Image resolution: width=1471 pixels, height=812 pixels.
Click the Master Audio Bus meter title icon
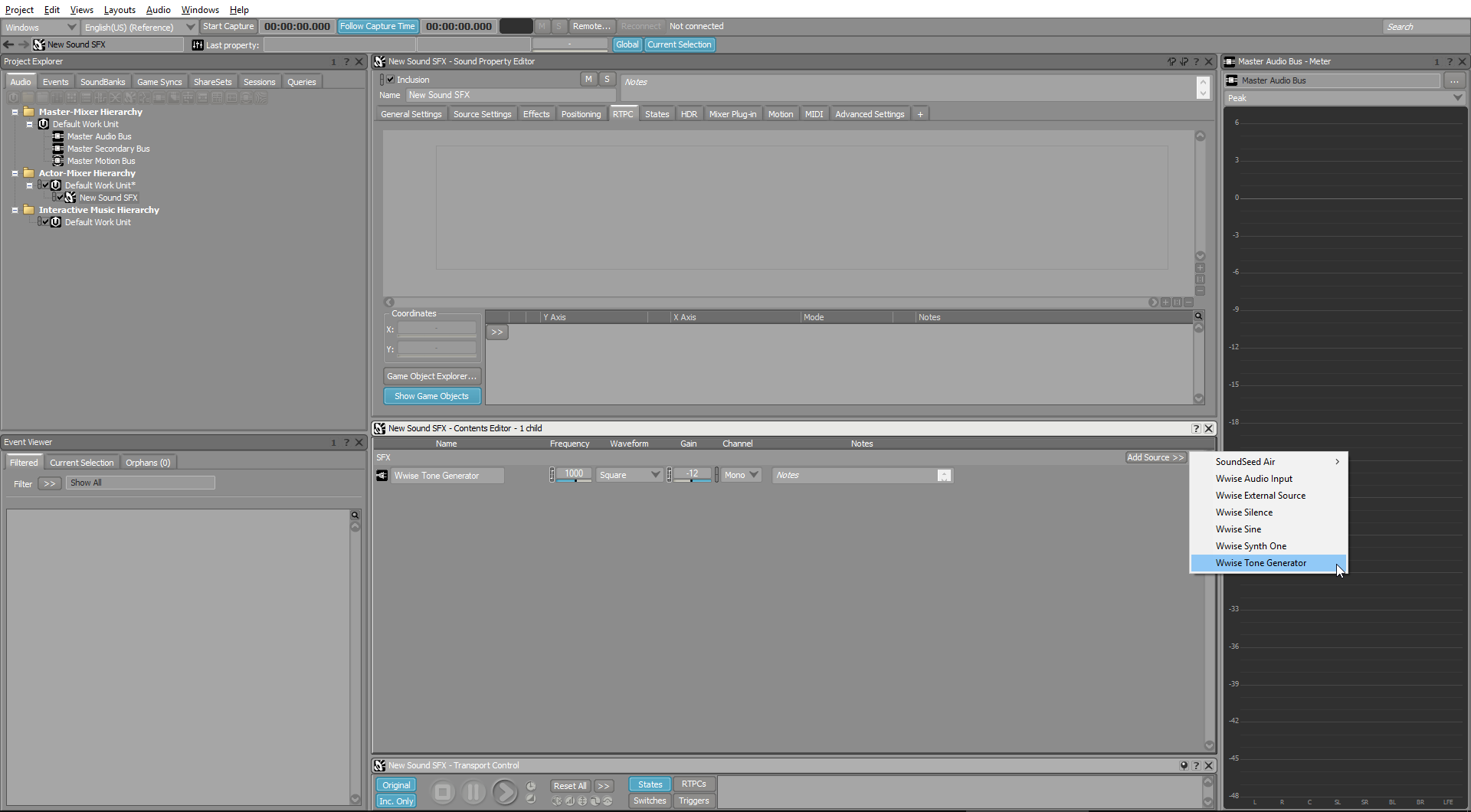tap(1230, 62)
